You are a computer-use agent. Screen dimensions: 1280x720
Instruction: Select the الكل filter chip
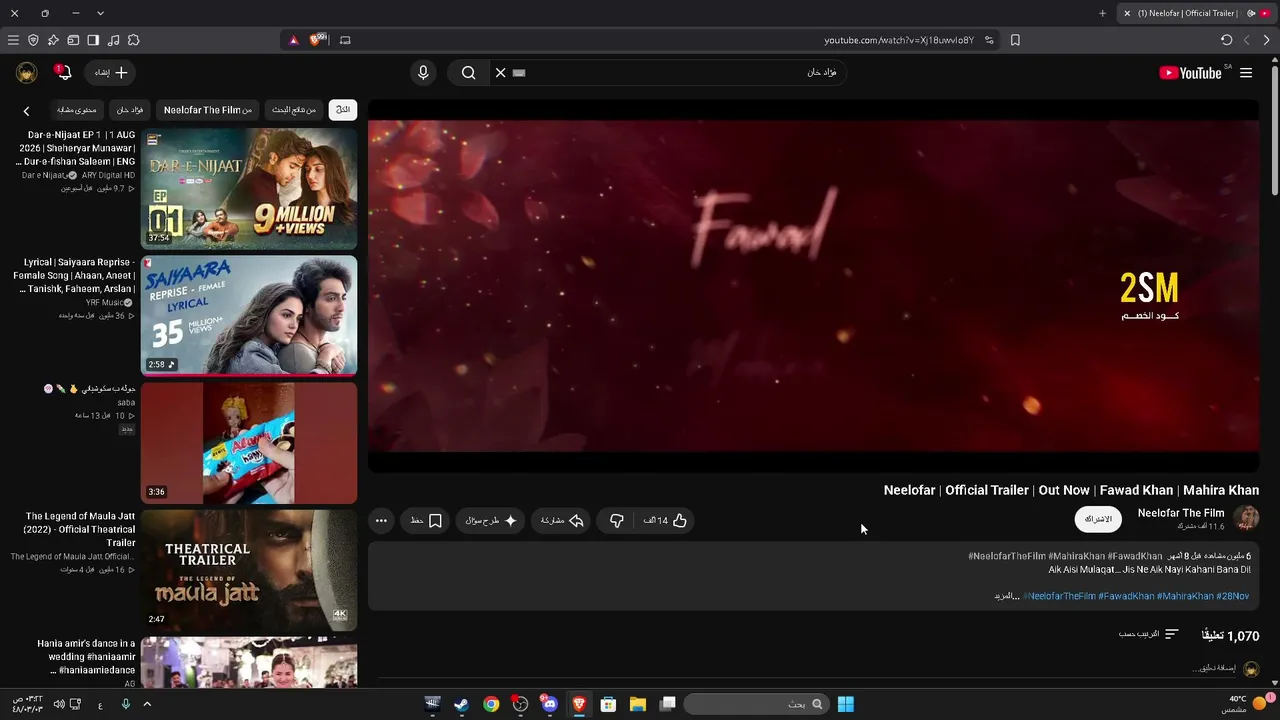coord(343,110)
